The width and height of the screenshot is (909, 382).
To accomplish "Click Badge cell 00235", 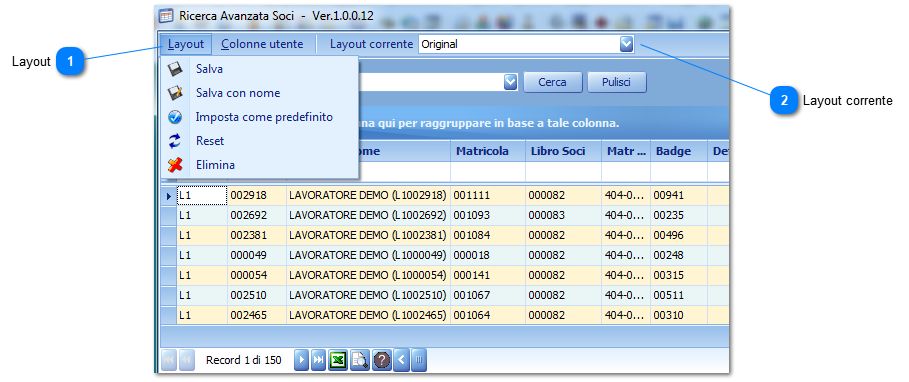I will (x=679, y=216).
